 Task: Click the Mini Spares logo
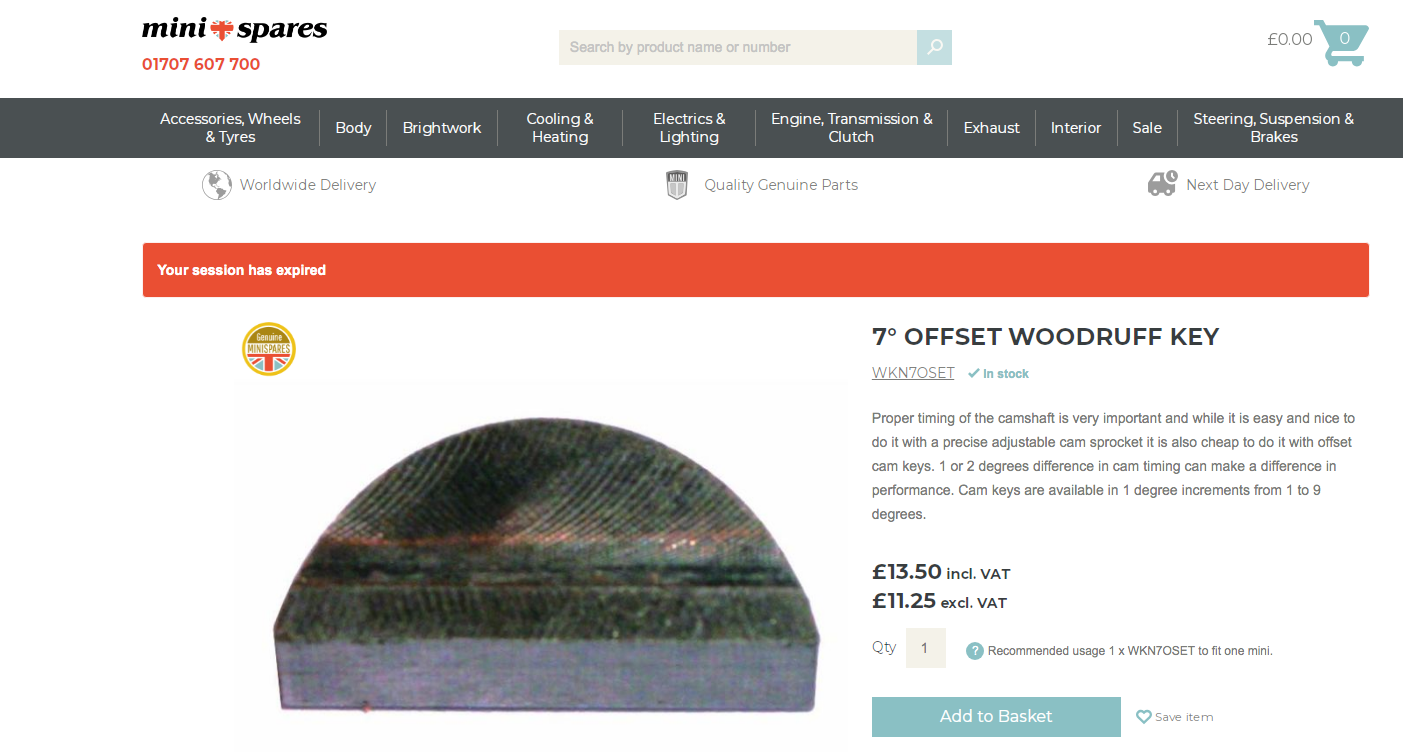pos(235,30)
